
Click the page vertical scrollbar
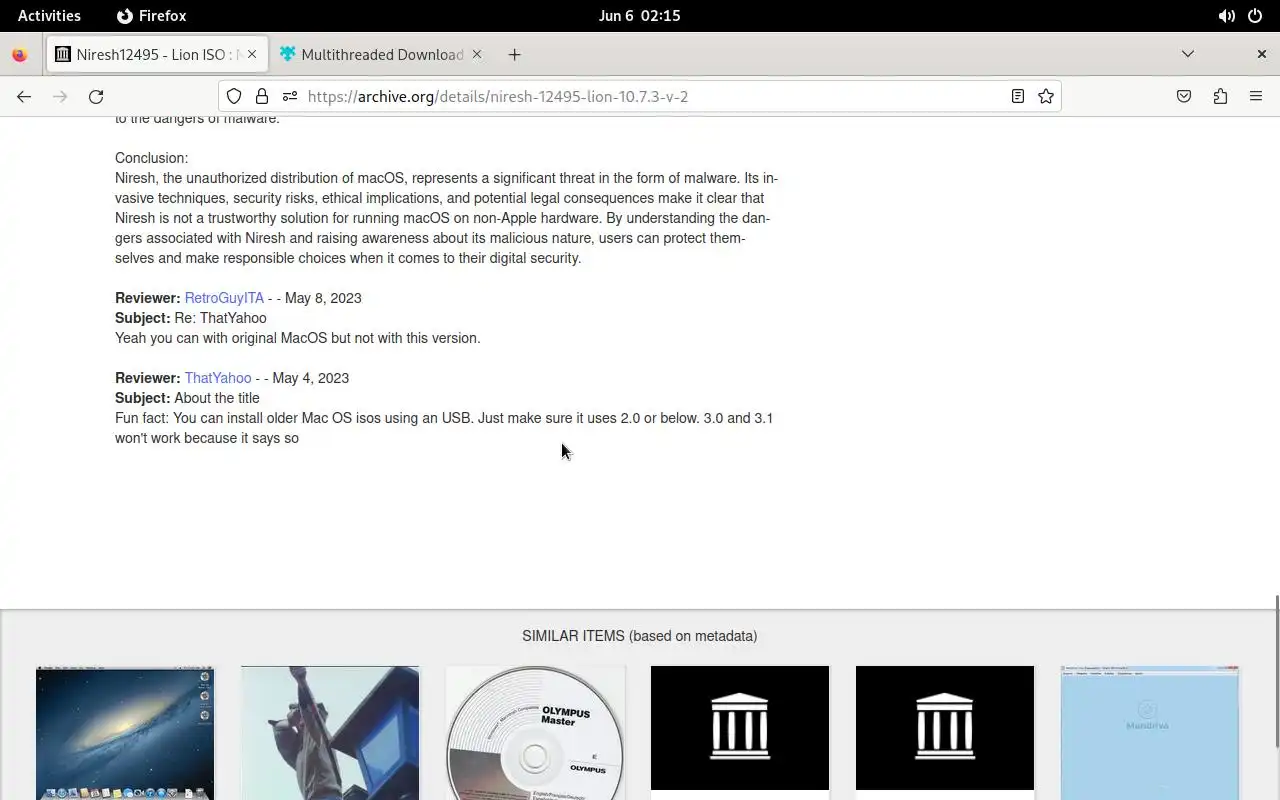pos(1275,670)
